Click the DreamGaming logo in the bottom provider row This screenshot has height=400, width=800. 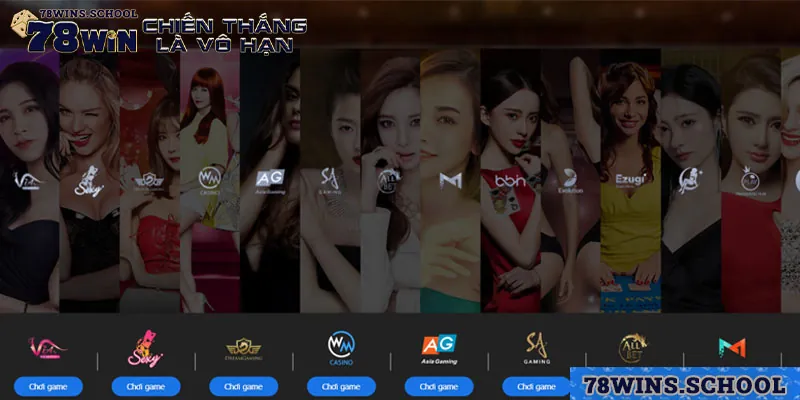(243, 348)
